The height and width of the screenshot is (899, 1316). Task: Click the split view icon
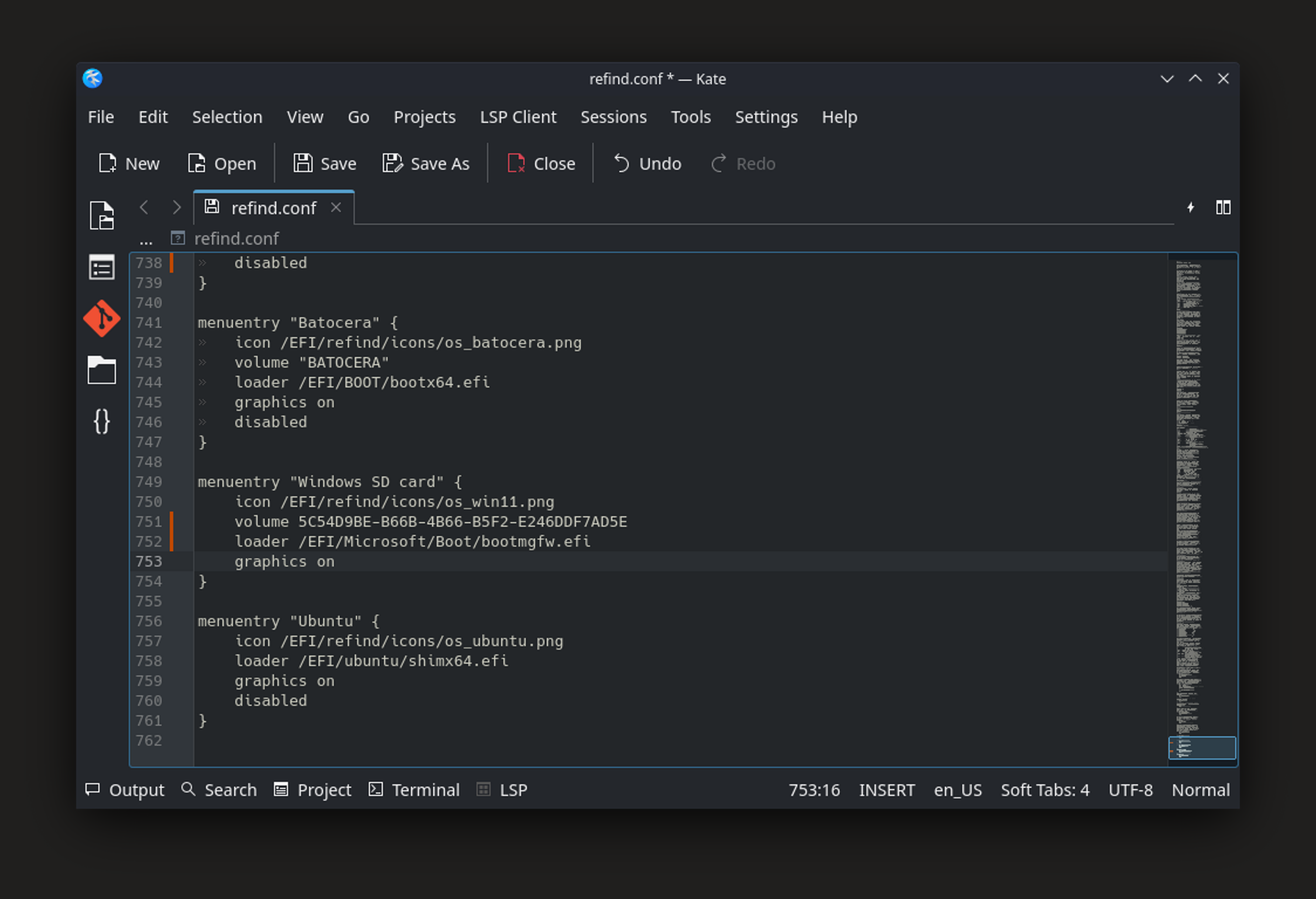[1223, 208]
